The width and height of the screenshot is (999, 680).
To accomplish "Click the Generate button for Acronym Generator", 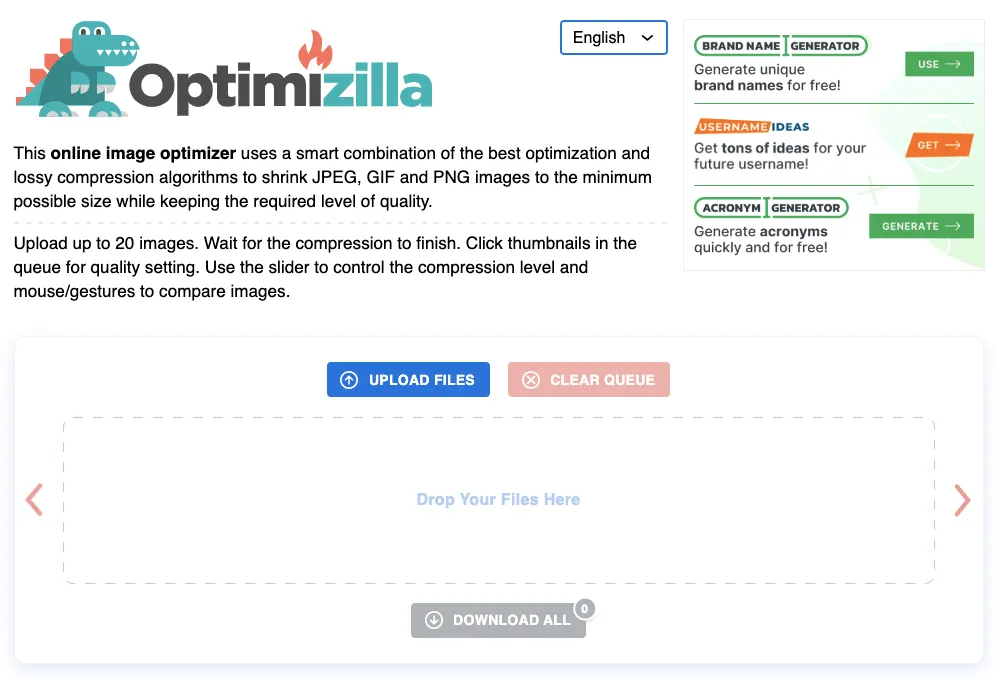I will [x=920, y=226].
